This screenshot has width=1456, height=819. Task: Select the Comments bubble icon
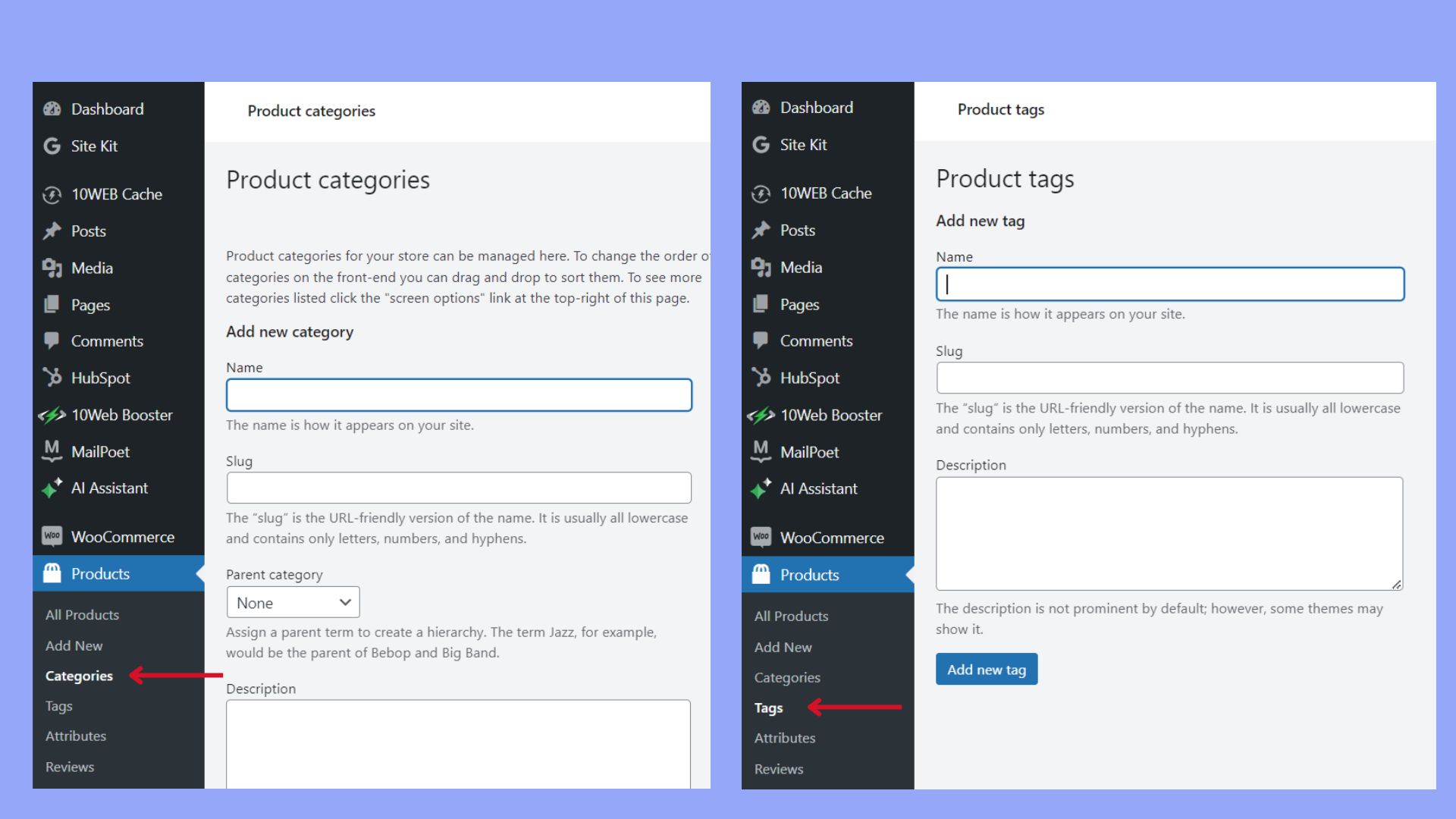click(x=50, y=340)
